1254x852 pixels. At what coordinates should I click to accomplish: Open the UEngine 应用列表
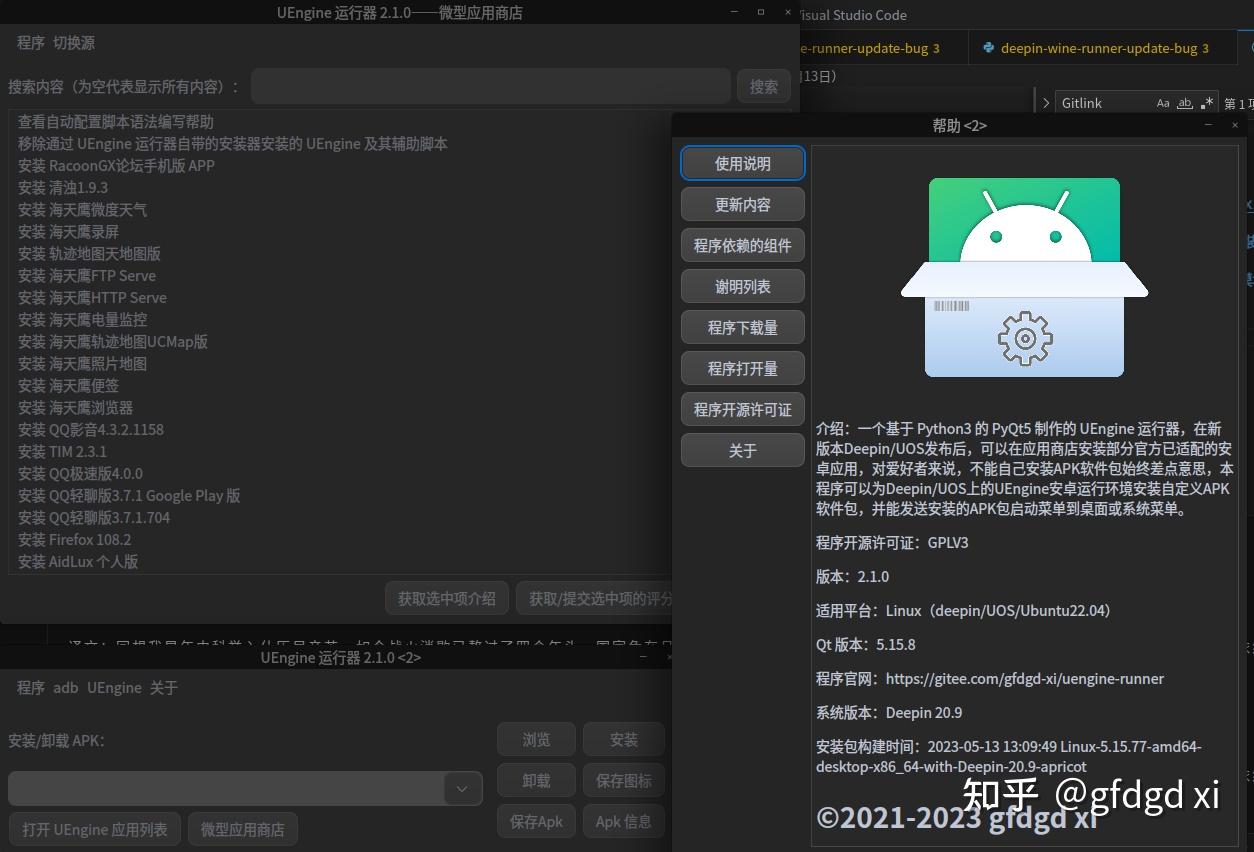click(94, 828)
